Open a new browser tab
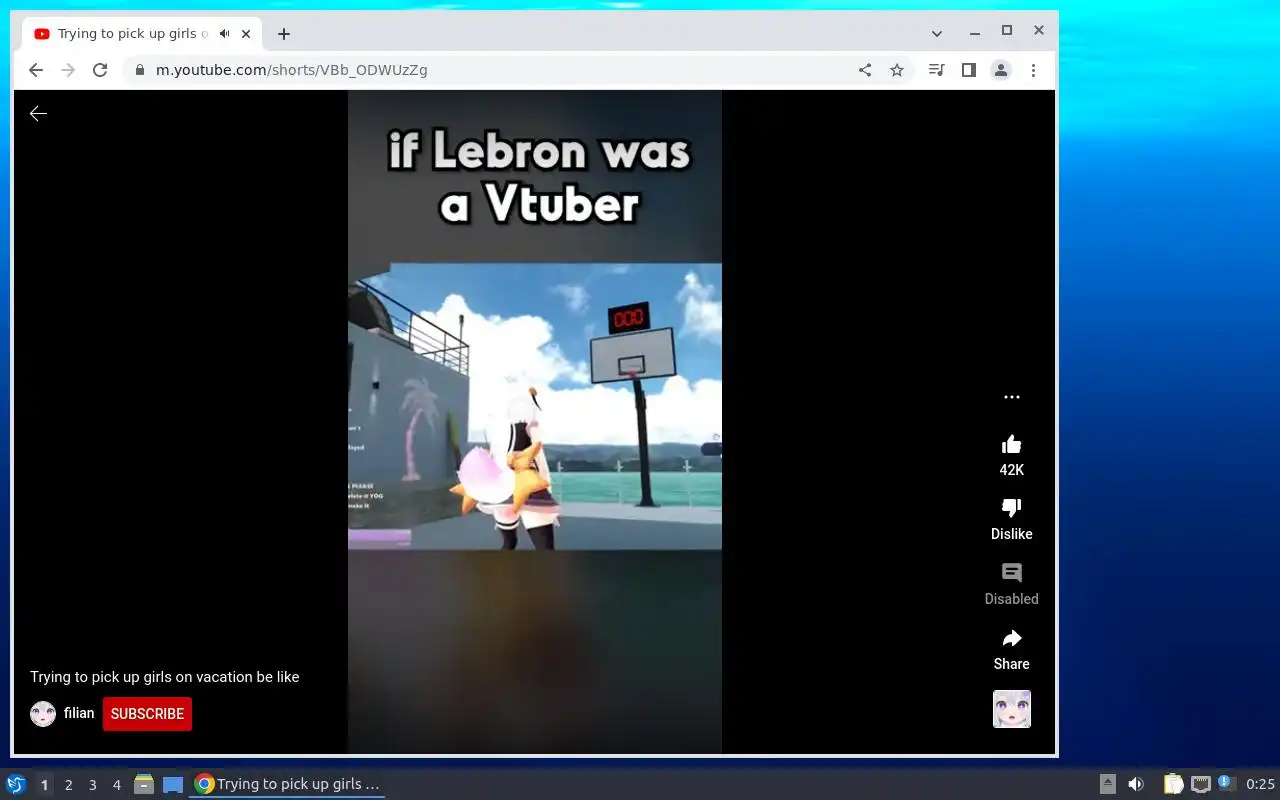The width and height of the screenshot is (1280, 800). tap(284, 34)
